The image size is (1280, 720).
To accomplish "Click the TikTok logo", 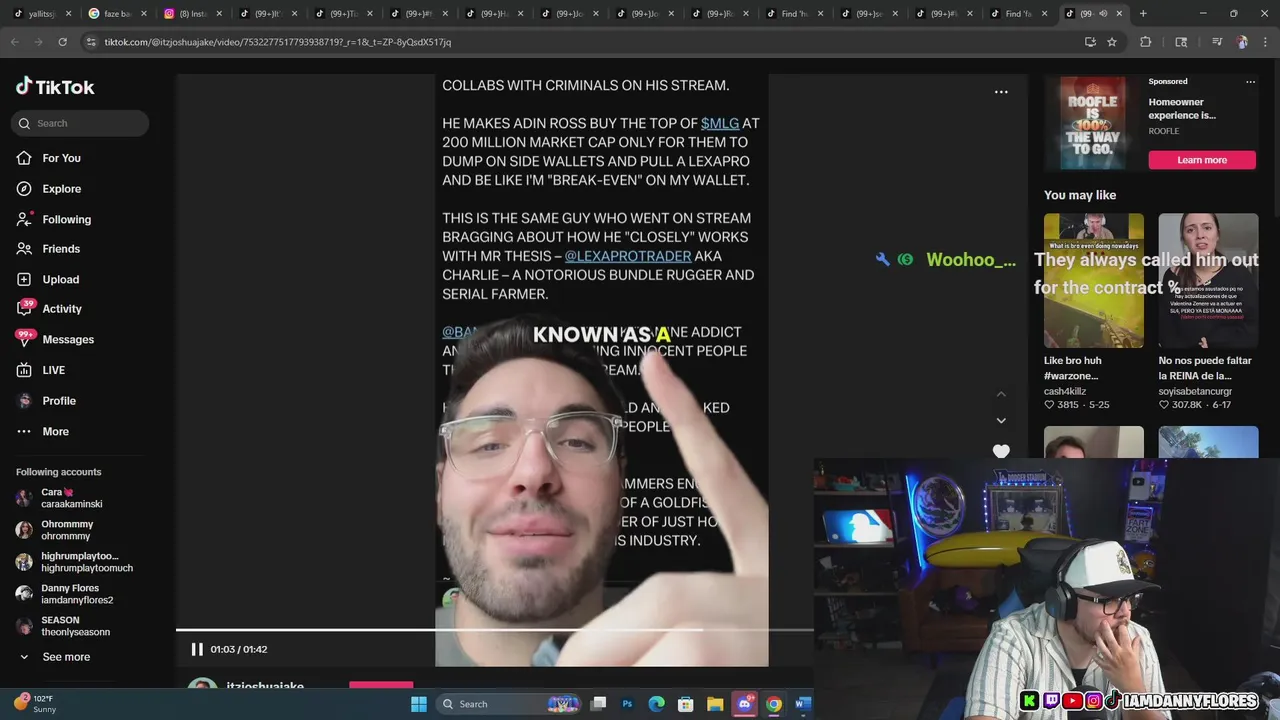I will click(55, 87).
